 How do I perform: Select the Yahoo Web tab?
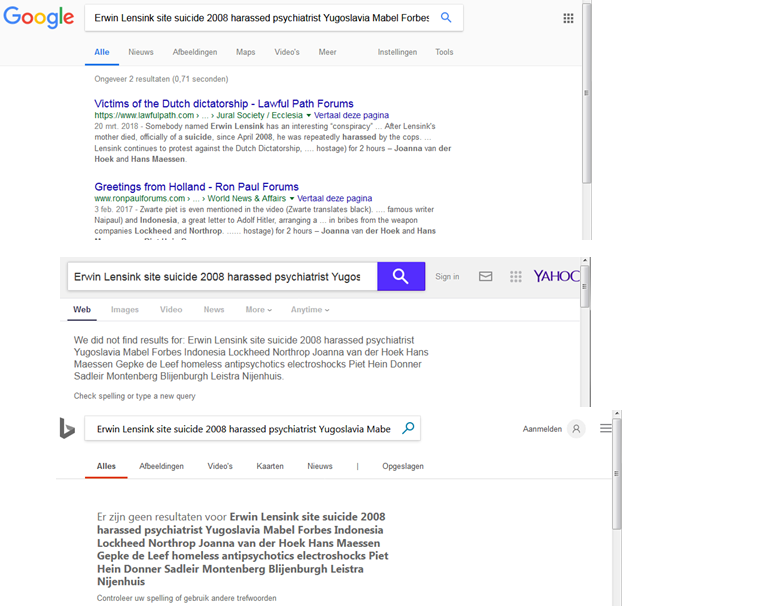82,309
